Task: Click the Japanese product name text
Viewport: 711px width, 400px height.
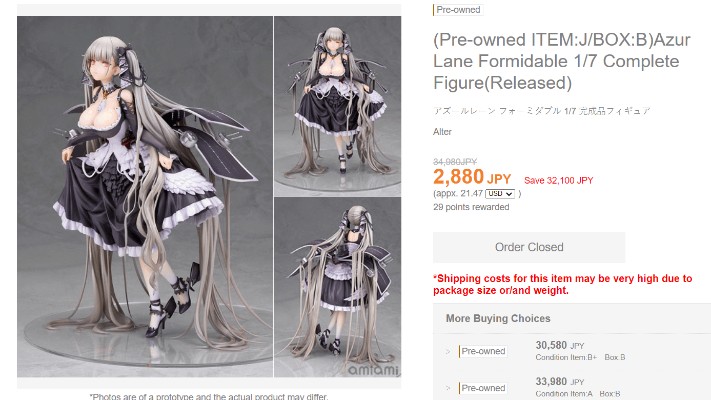Action: 541,111
